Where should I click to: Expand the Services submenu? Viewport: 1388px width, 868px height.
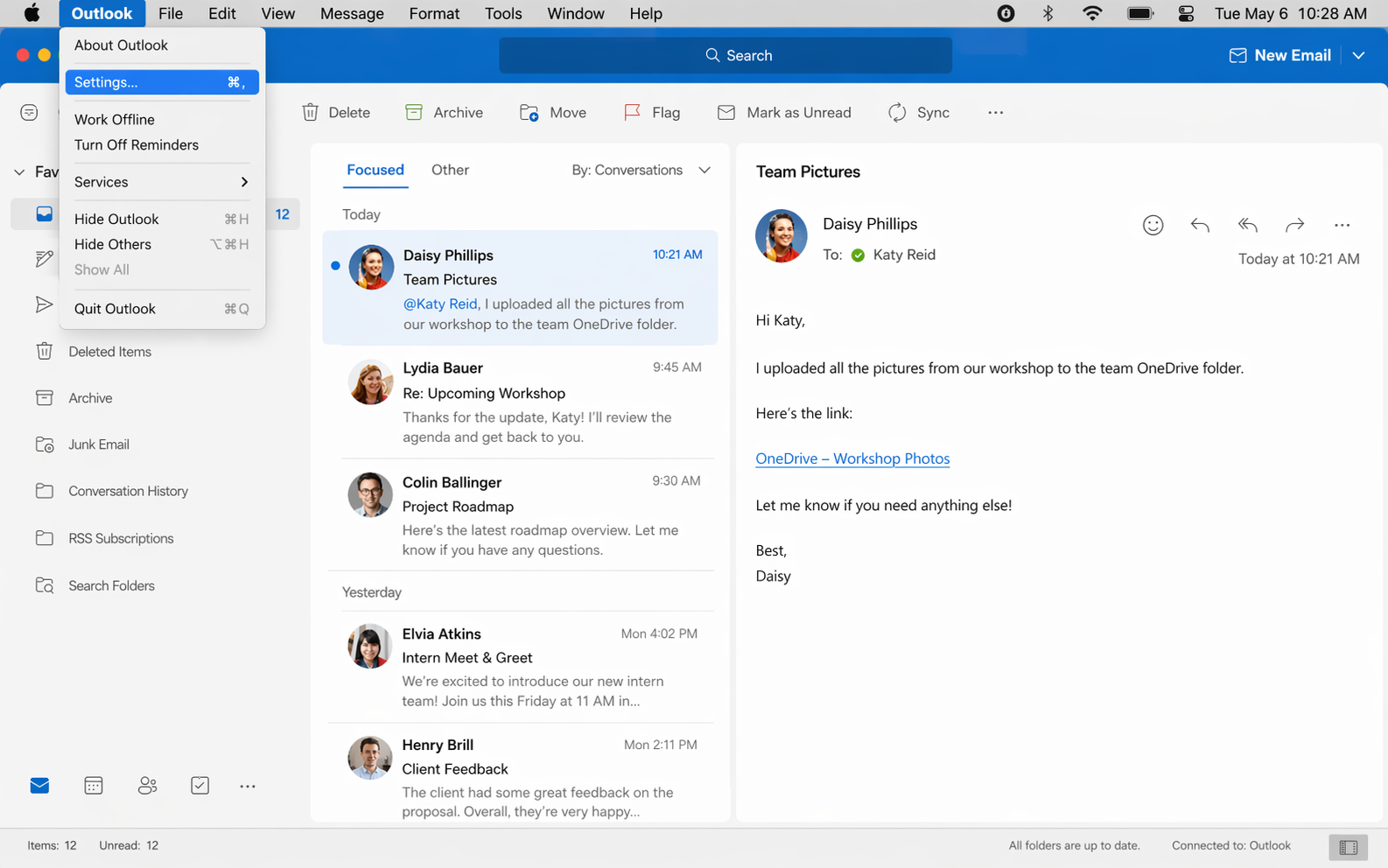click(162, 182)
